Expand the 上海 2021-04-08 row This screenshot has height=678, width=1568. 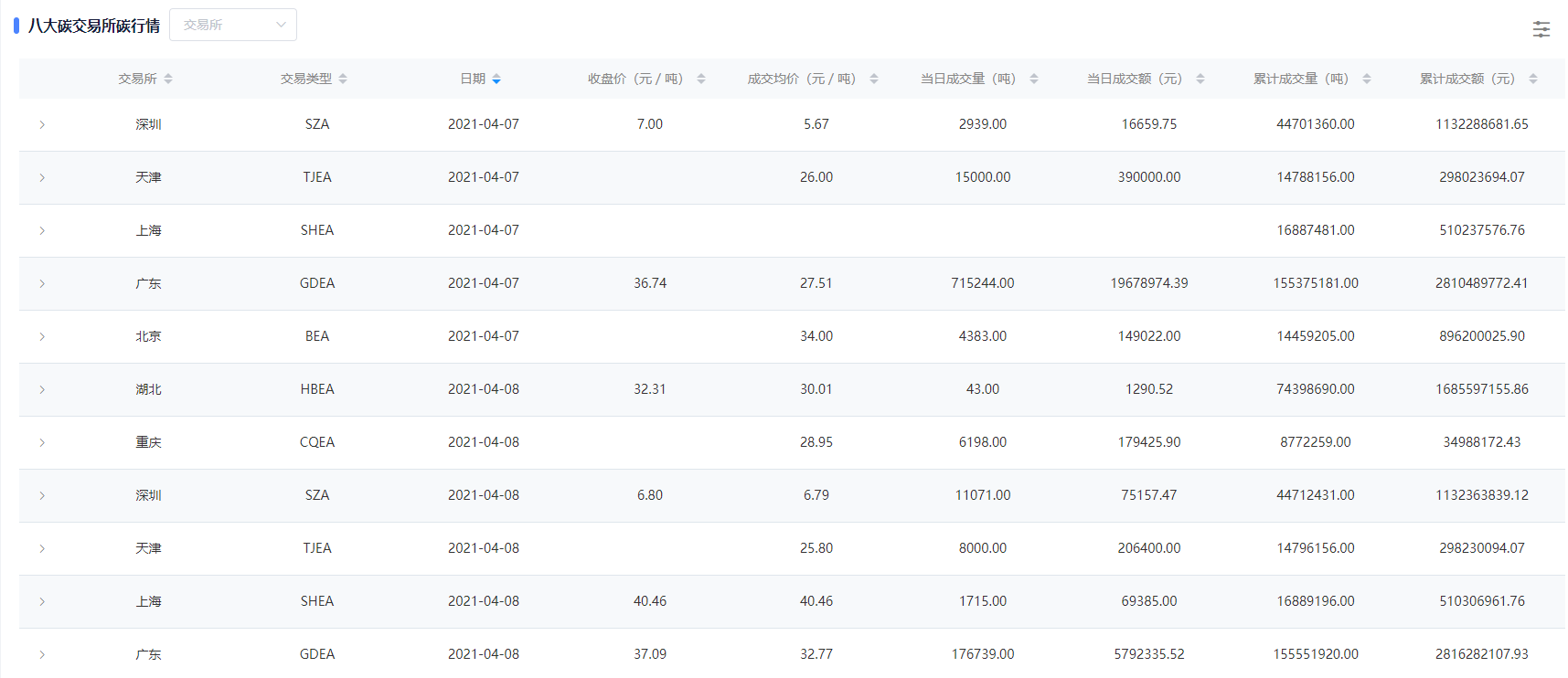click(x=42, y=601)
